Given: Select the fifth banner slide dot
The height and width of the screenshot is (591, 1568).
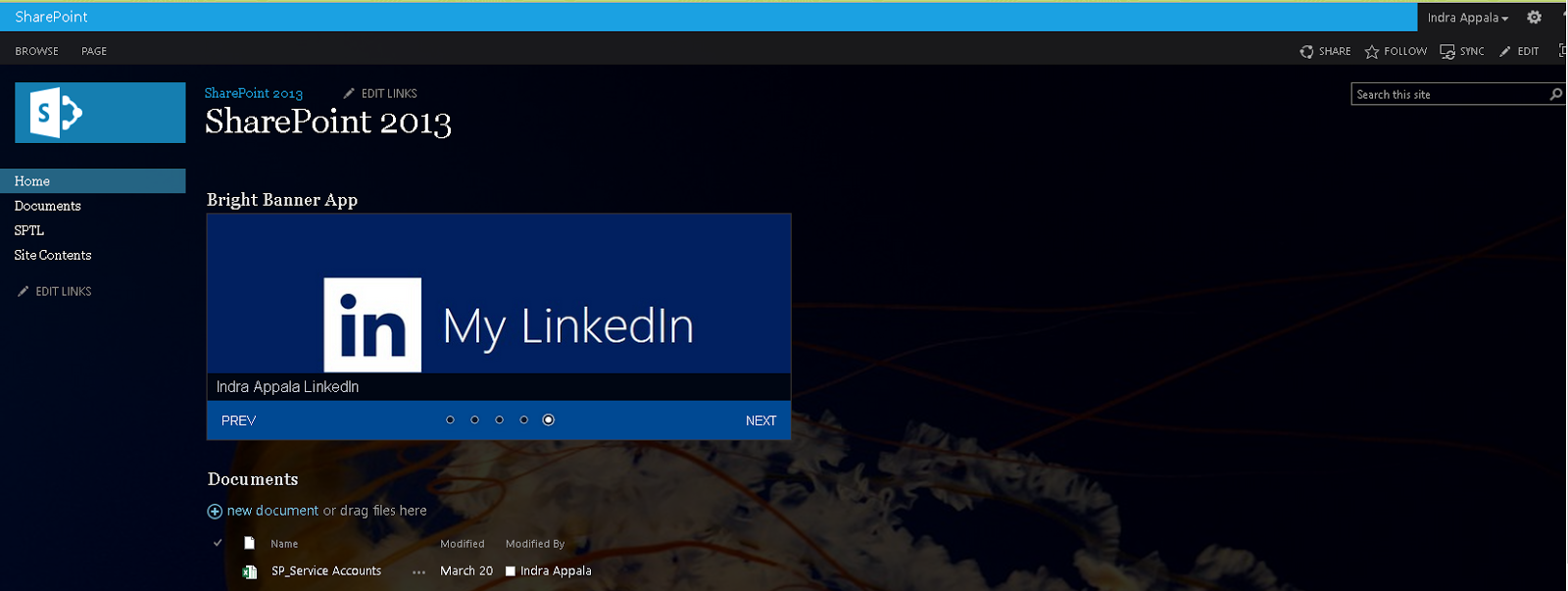Looking at the screenshot, I should (548, 419).
